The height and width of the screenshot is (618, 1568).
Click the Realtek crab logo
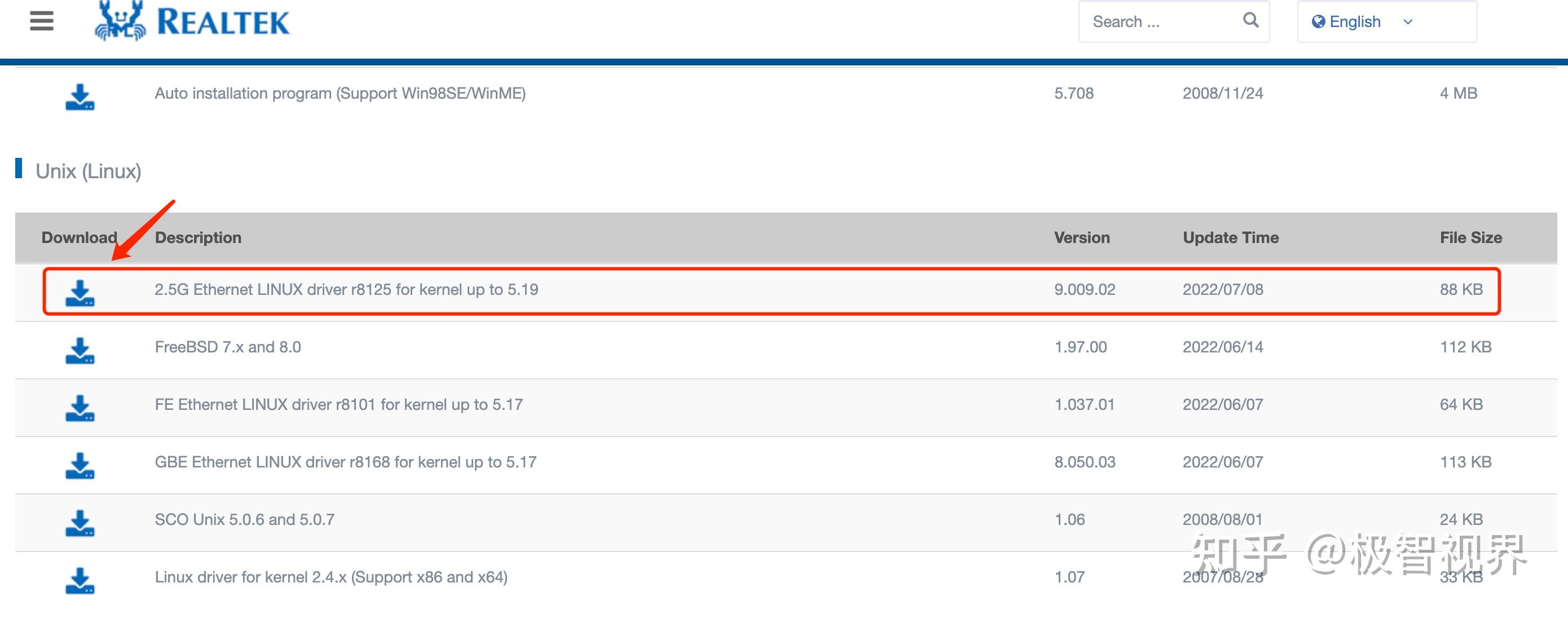pyautogui.click(x=121, y=21)
